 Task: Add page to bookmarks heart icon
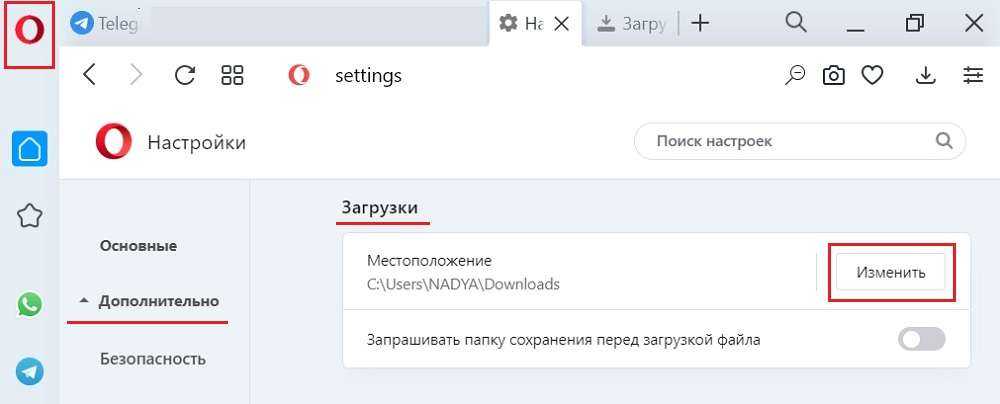tap(872, 75)
